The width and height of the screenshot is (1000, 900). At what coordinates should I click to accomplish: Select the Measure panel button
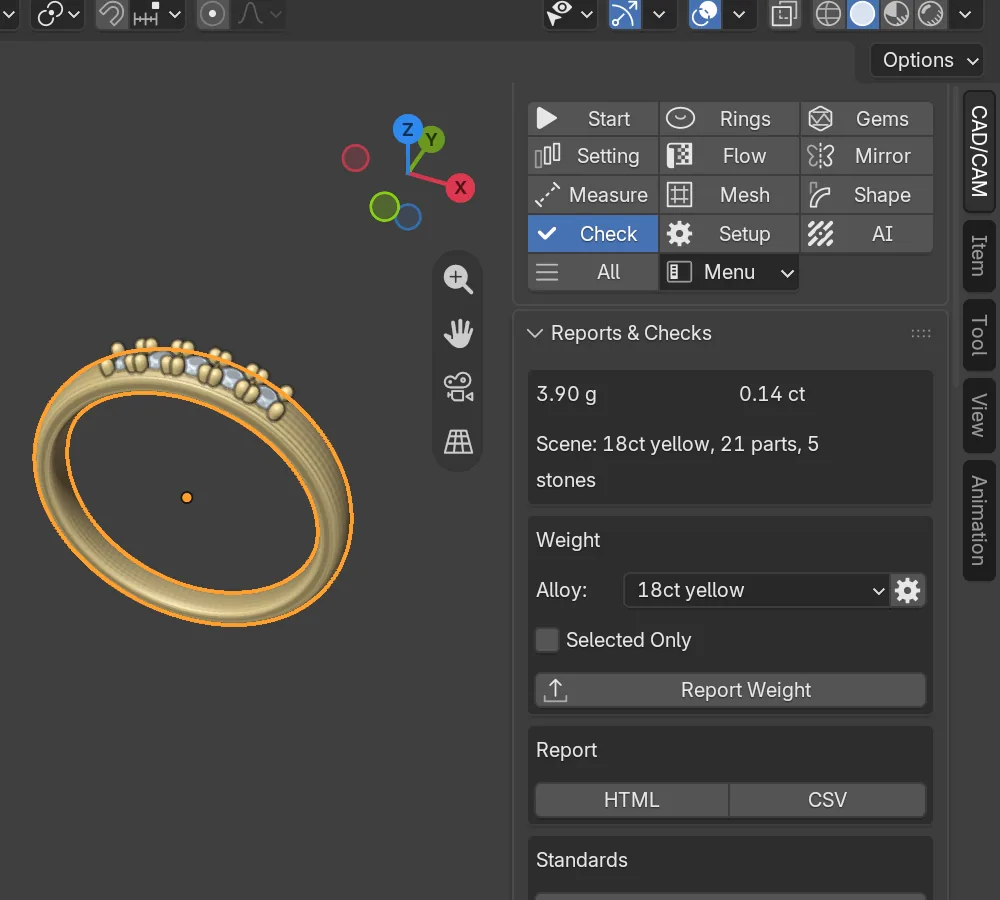[x=592, y=195]
